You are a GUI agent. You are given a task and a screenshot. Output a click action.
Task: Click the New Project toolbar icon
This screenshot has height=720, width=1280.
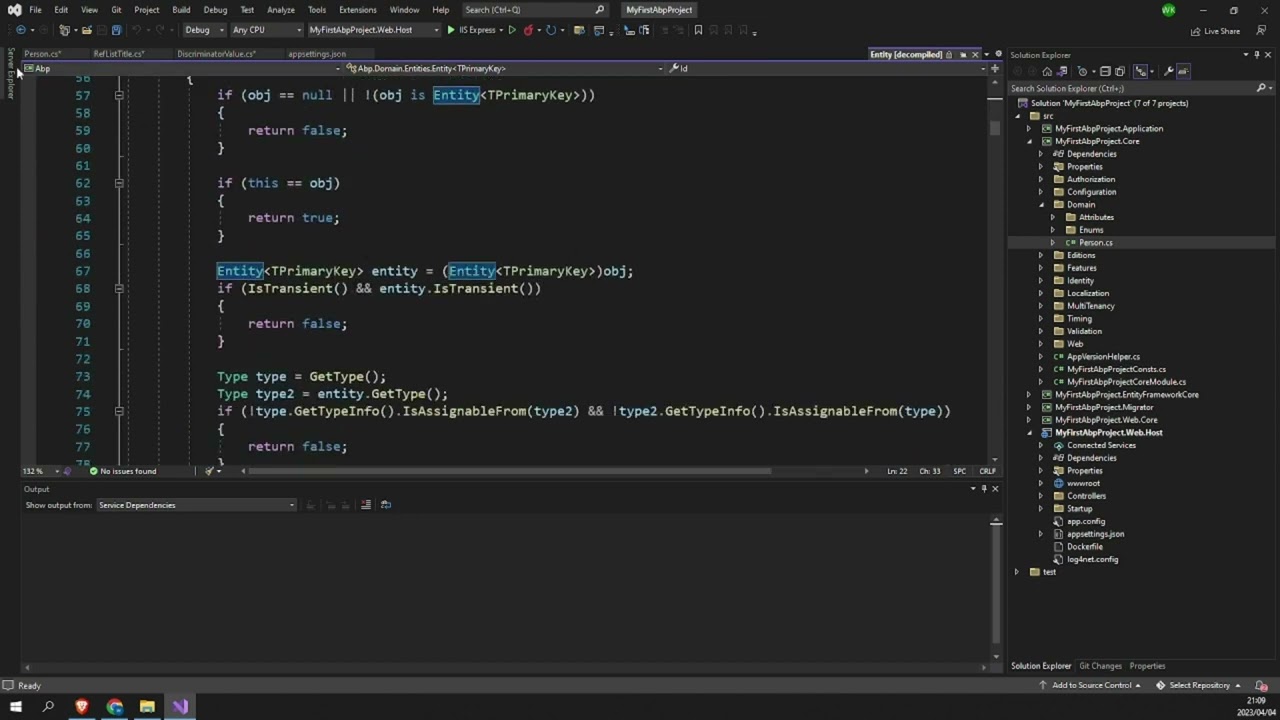[64, 30]
